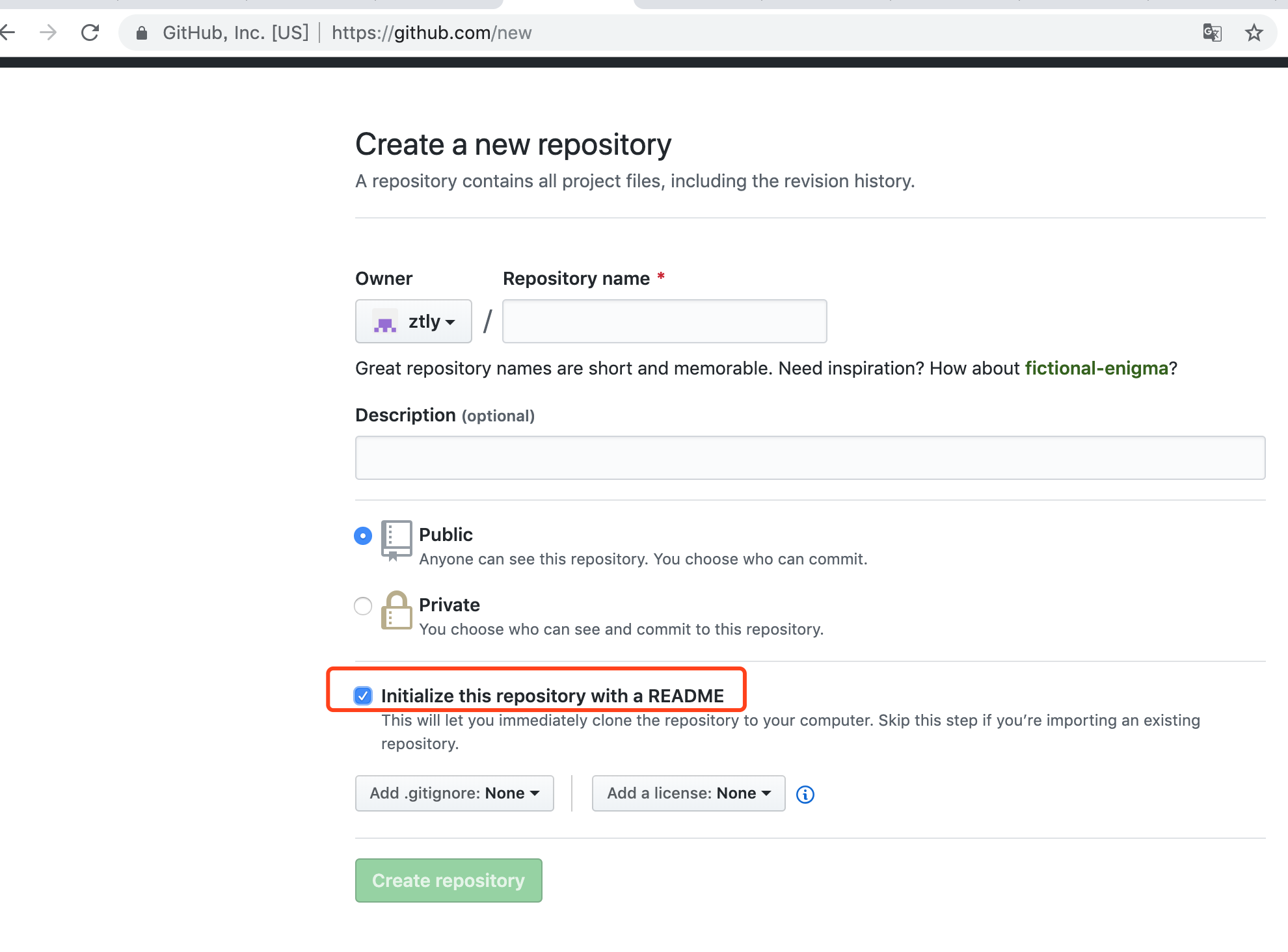
Task: Bookmark this page with star icon
Action: pyautogui.click(x=1254, y=33)
